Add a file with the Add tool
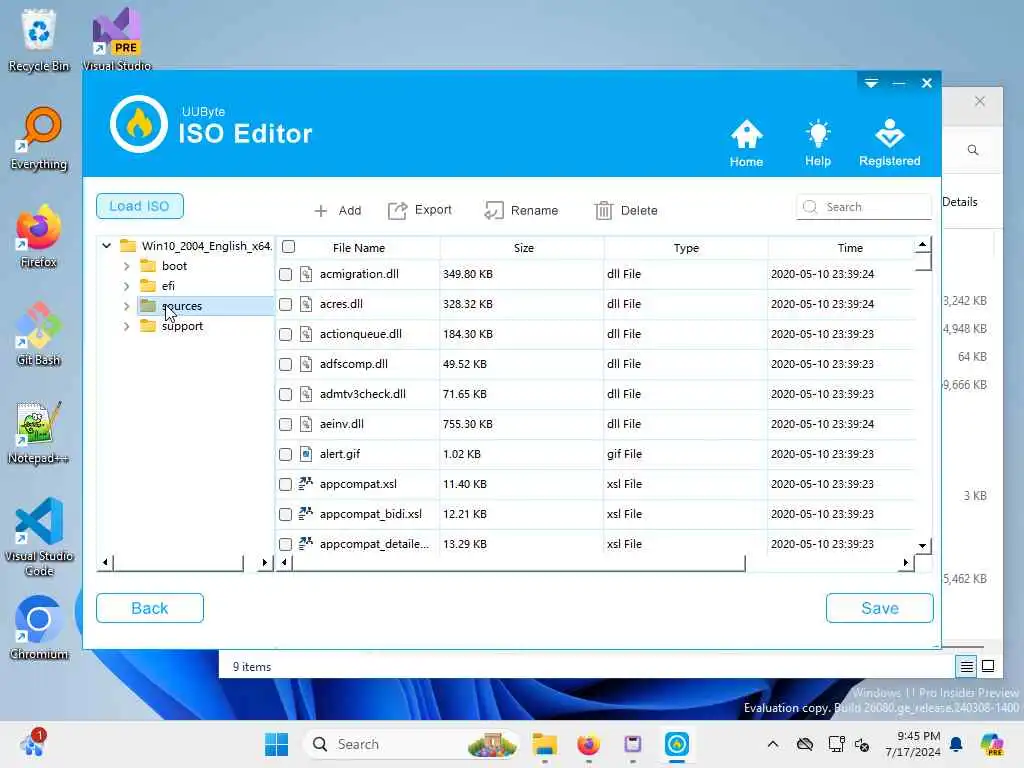Image resolution: width=1024 pixels, height=768 pixels. (x=337, y=210)
